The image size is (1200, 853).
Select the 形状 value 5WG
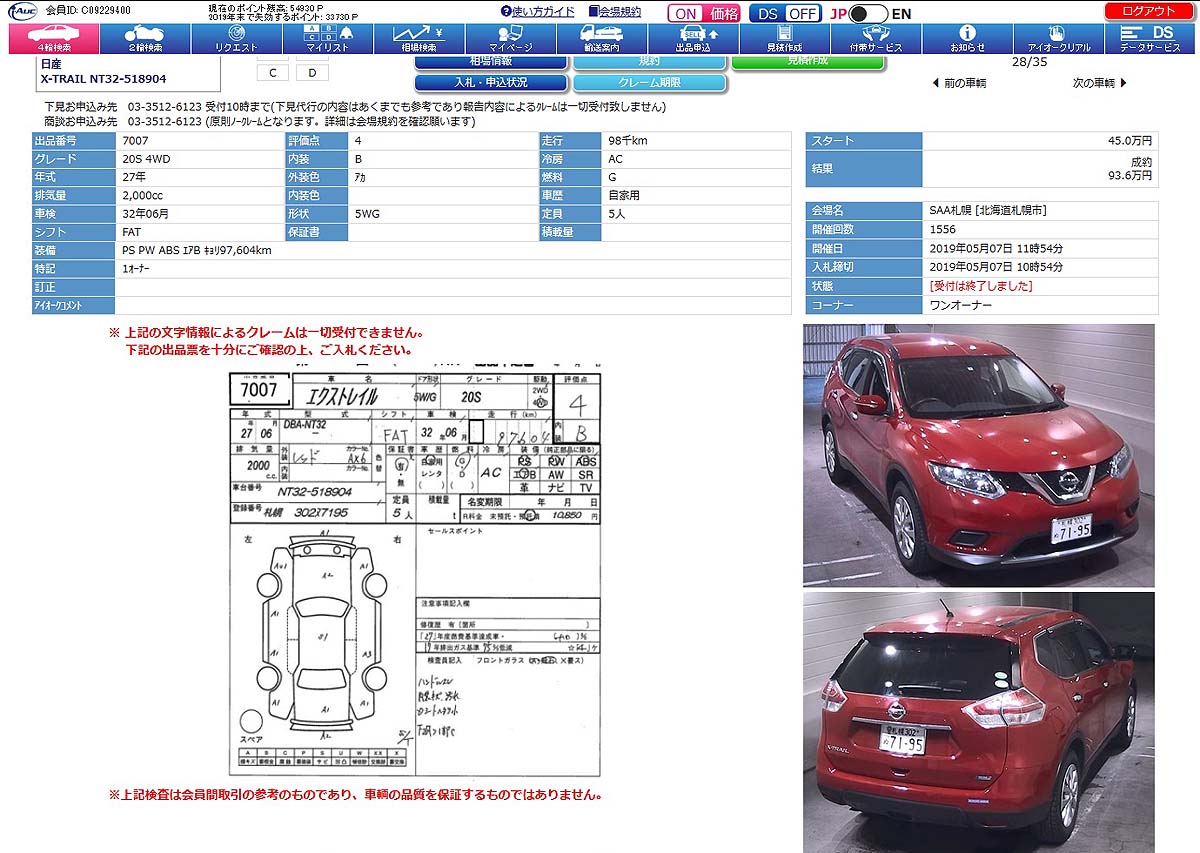pos(367,214)
